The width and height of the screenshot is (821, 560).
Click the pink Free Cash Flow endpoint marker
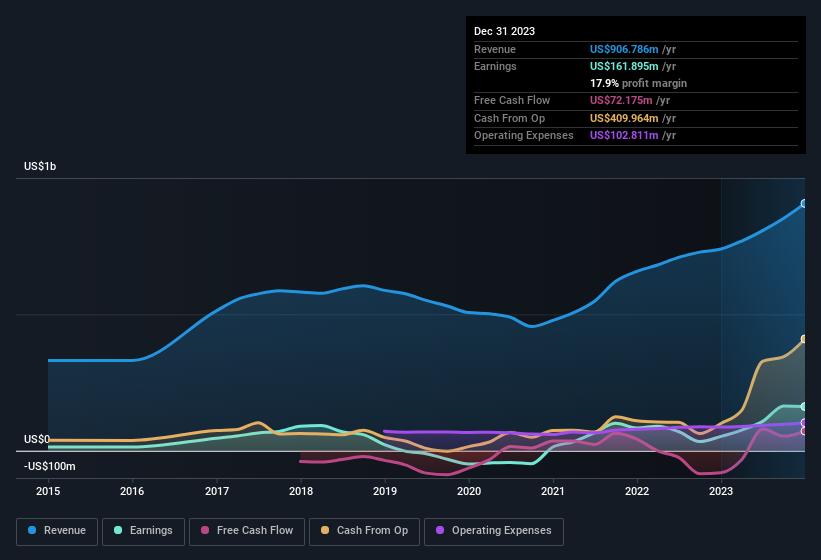[804, 431]
